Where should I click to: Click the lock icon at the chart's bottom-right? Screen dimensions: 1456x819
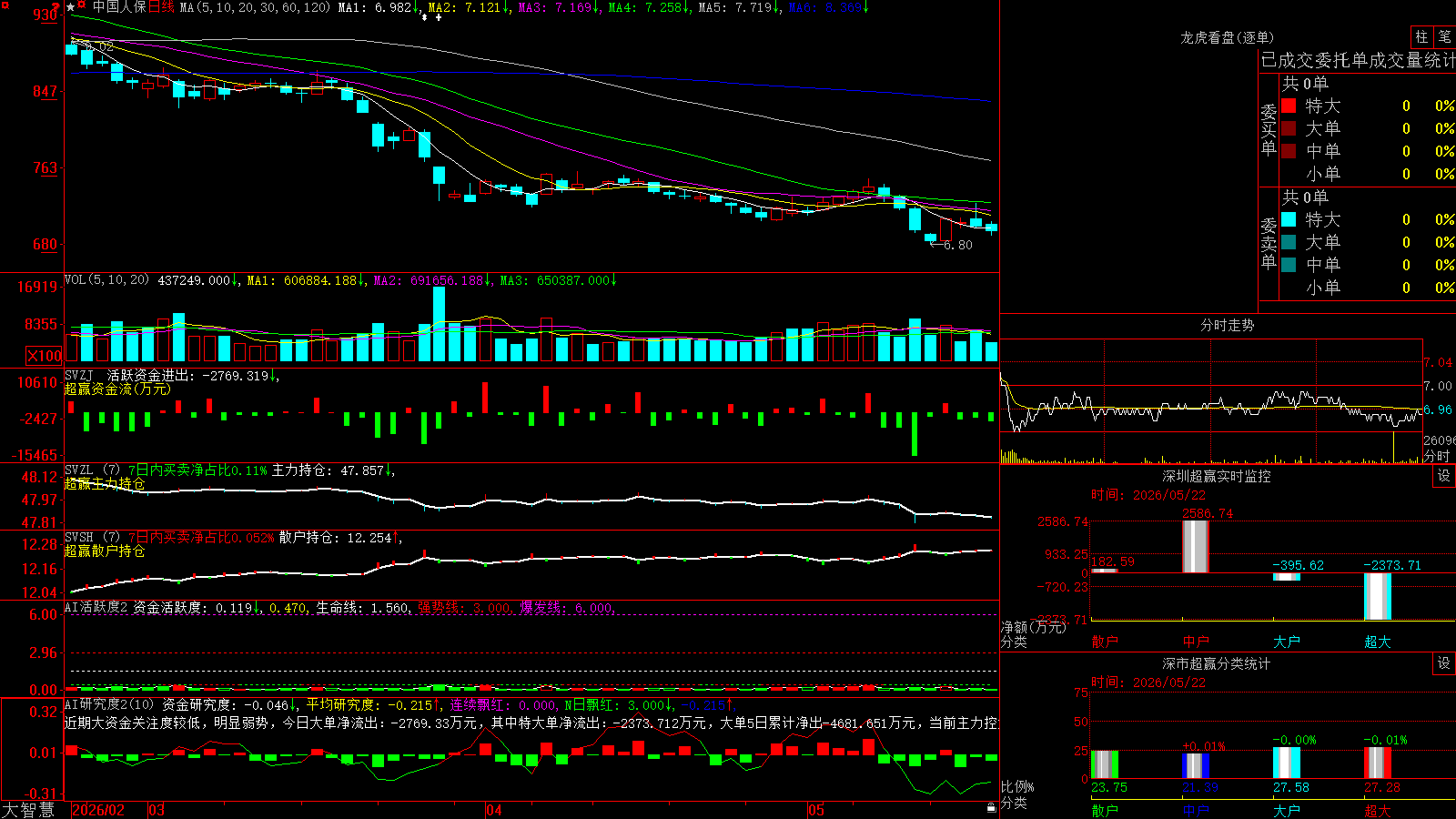click(991, 807)
